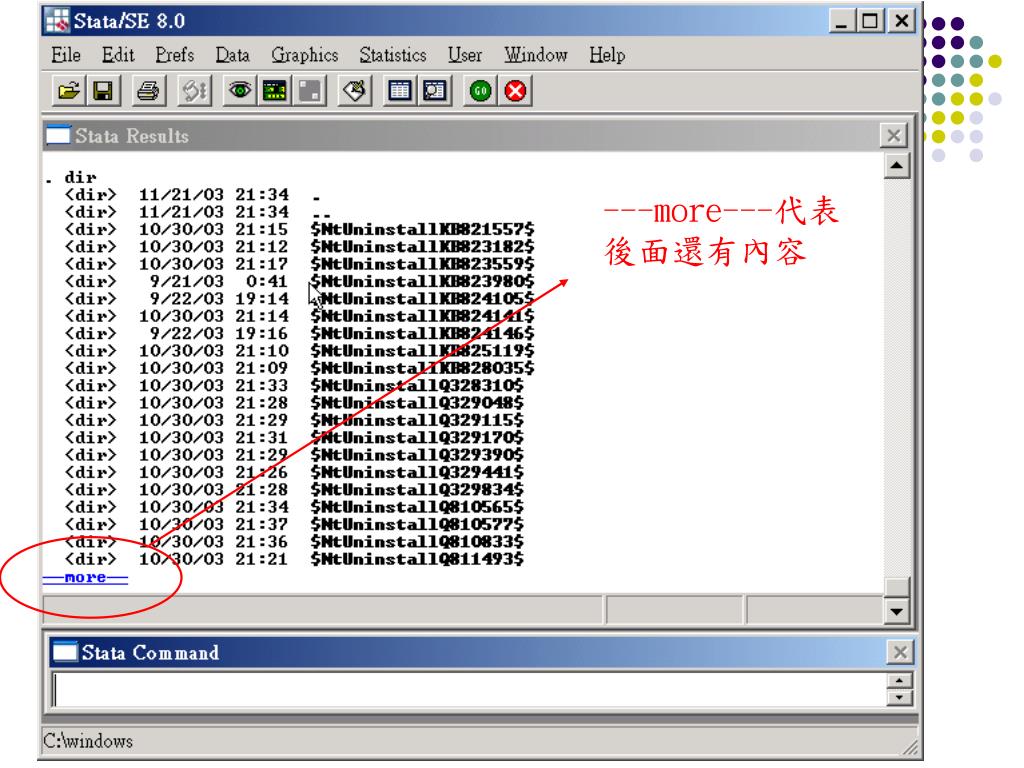
Task: Open the Data Editor grid icon
Action: [x=400, y=91]
